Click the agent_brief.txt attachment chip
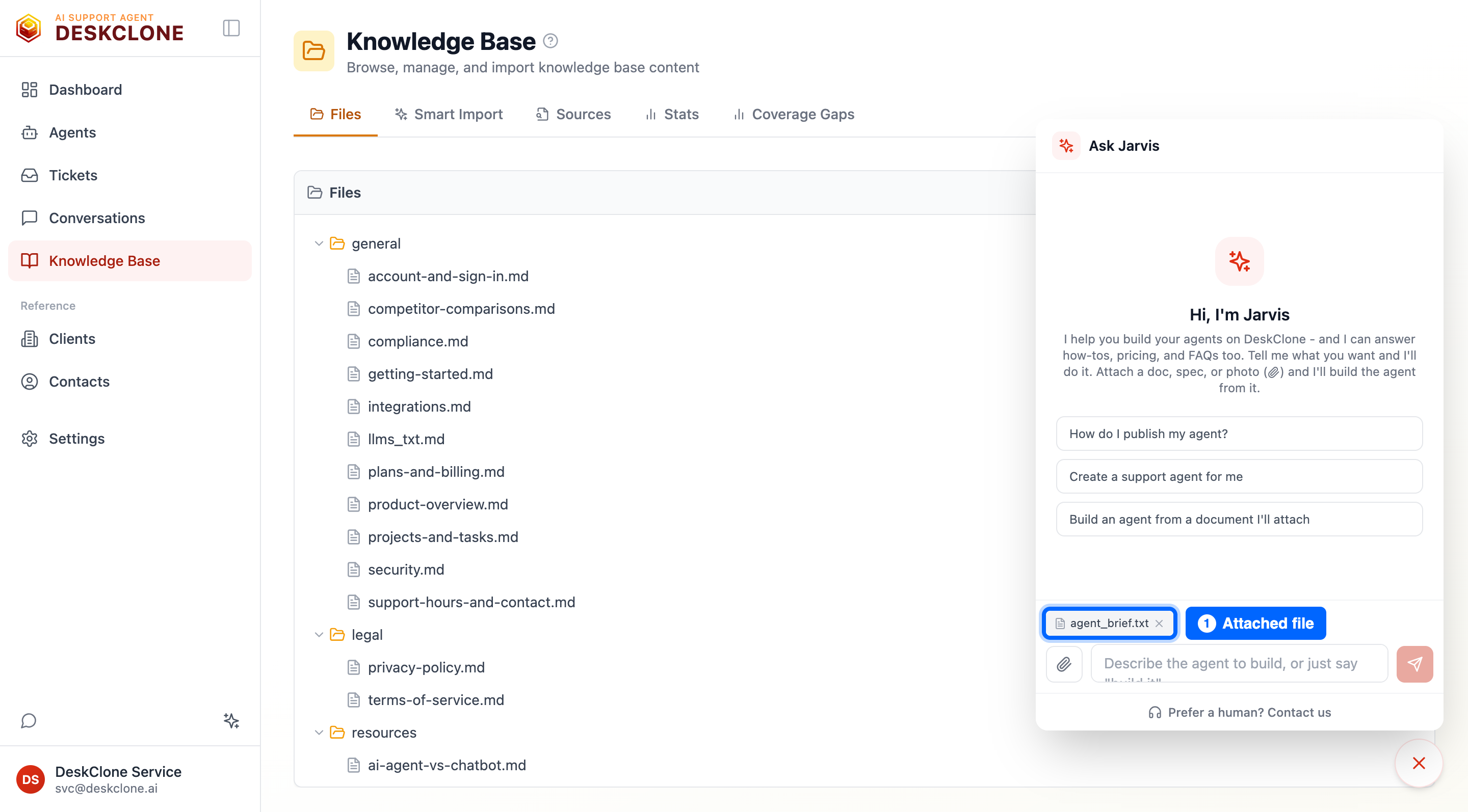 coord(1109,623)
